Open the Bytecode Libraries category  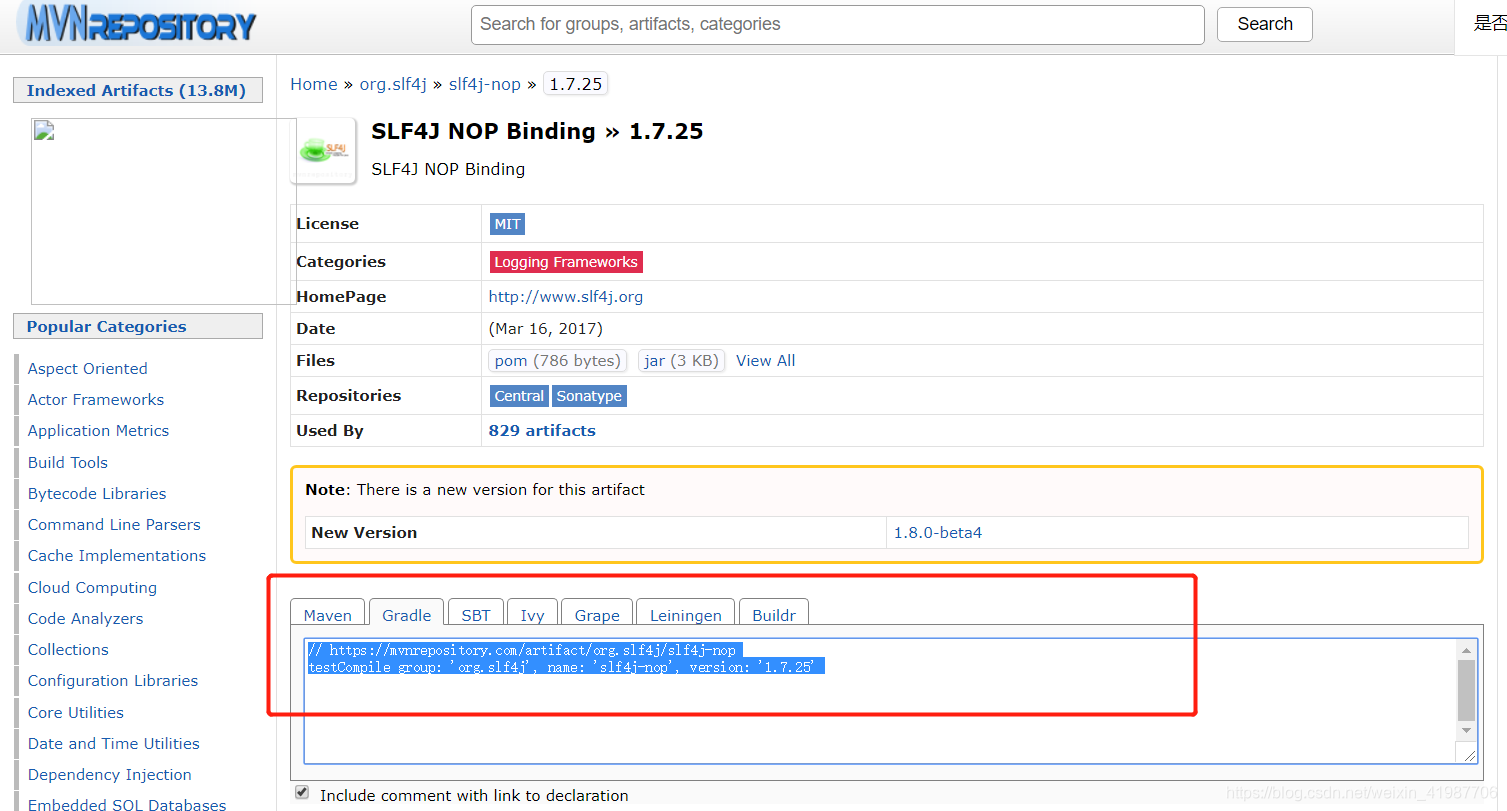click(x=97, y=493)
